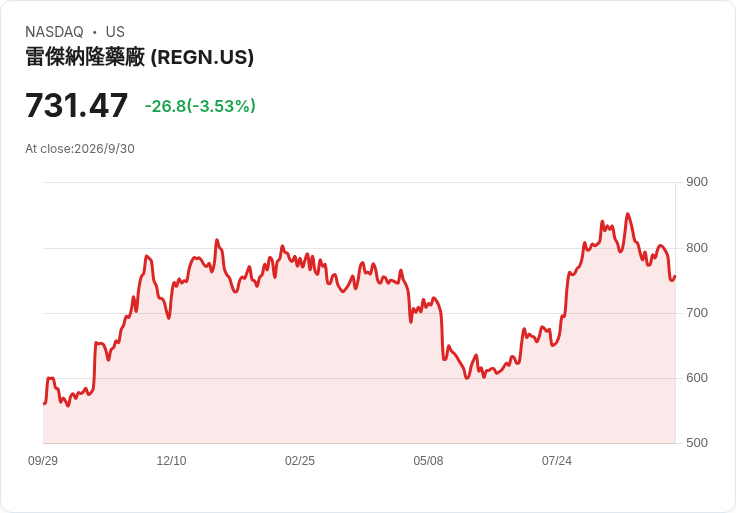Click the 12/10 date axis label
The width and height of the screenshot is (736, 513).
pyautogui.click(x=171, y=461)
